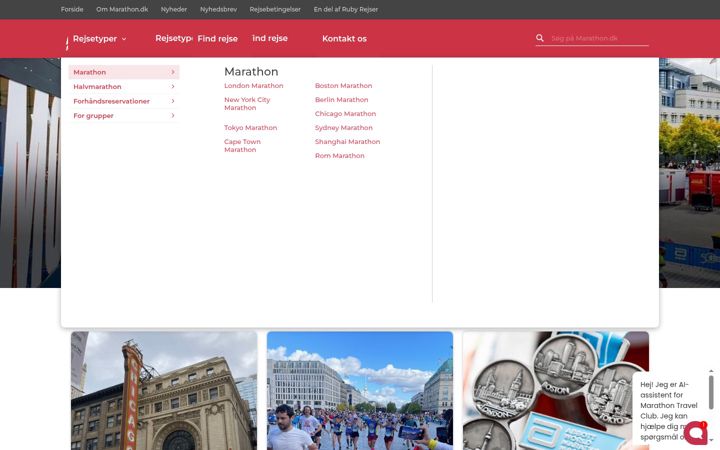
Task: Select Forhåndsreservationer in side menu
Action: click(x=124, y=101)
